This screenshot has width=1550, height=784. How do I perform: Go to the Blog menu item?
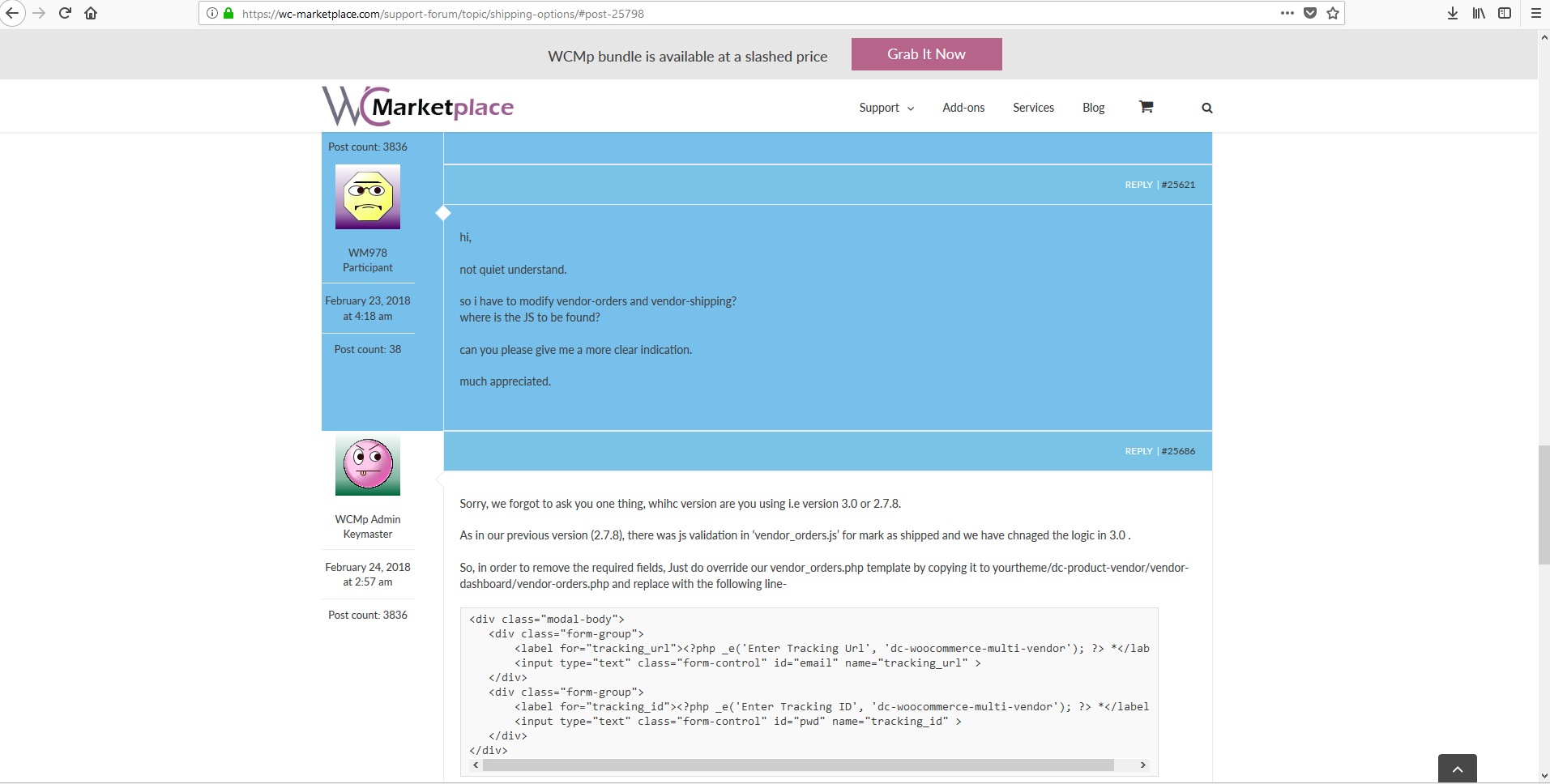tap(1092, 107)
